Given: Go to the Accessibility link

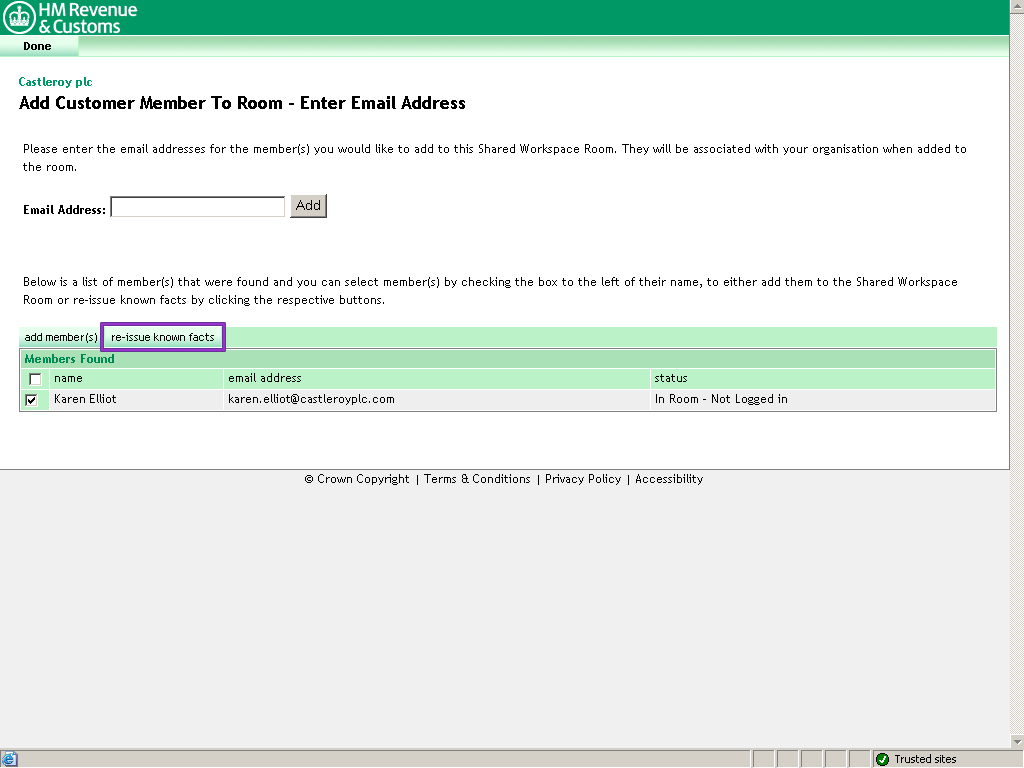Looking at the screenshot, I should (669, 479).
